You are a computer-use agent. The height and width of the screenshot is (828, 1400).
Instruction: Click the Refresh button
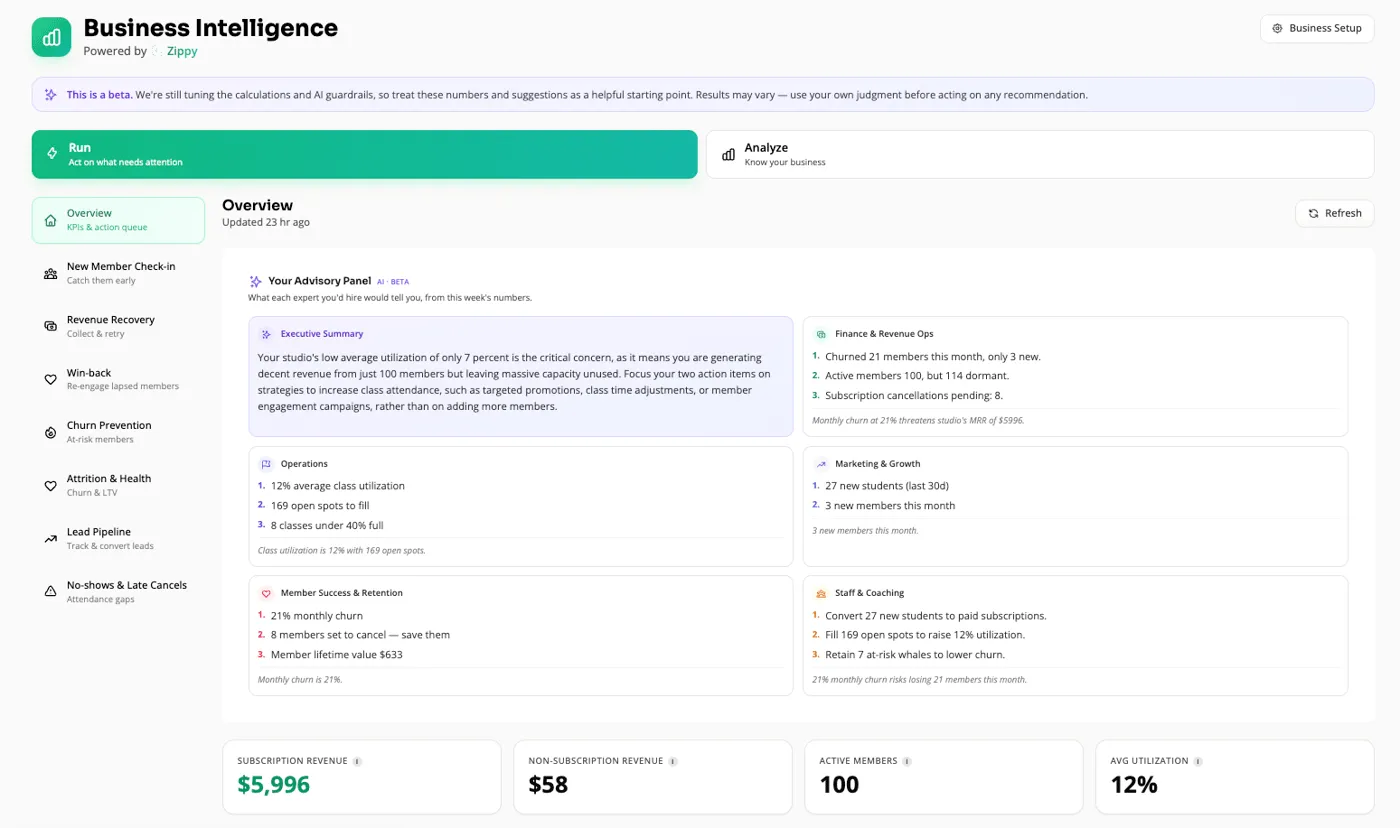pyautogui.click(x=1335, y=213)
